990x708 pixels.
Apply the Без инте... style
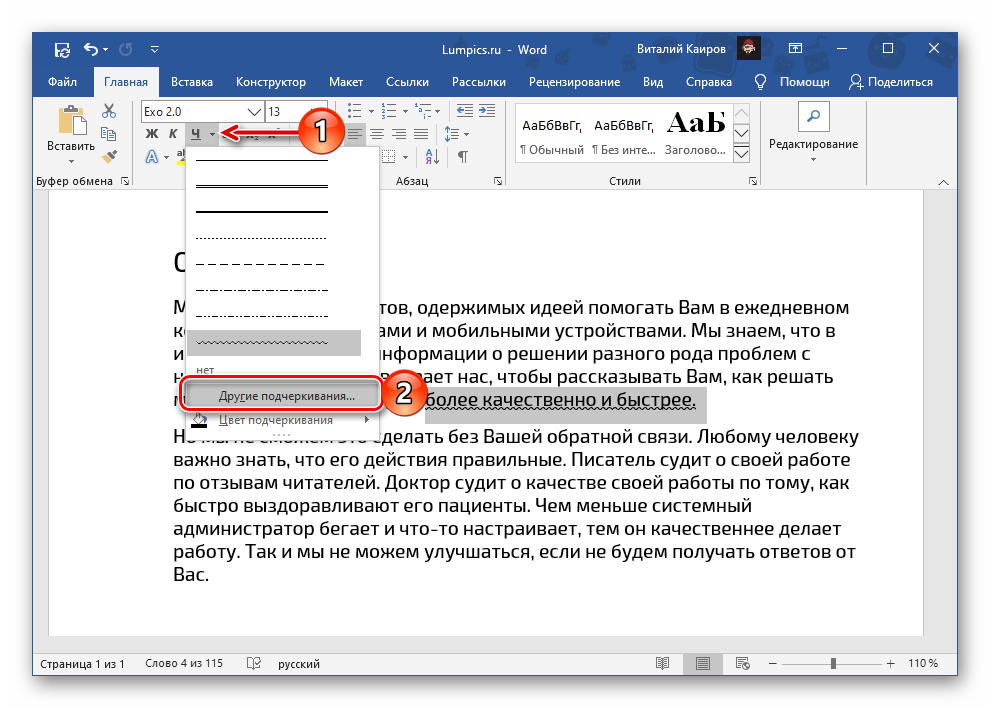pos(624,135)
